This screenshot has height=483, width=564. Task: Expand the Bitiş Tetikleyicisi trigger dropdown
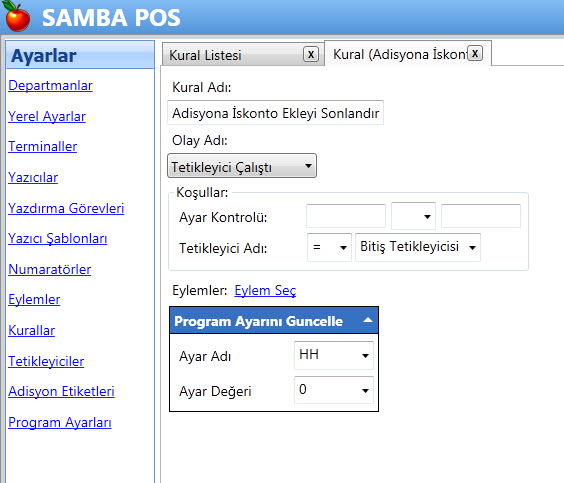[x=418, y=247]
